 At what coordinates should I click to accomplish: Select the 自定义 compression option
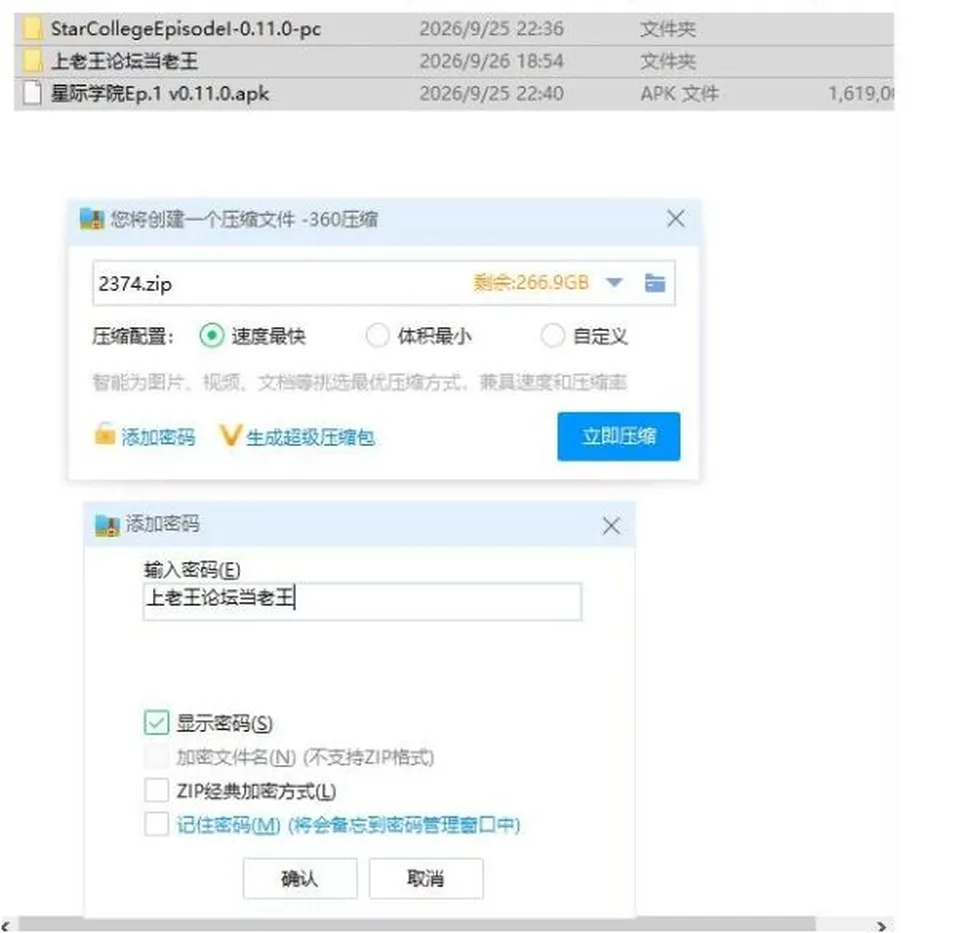click(x=552, y=335)
